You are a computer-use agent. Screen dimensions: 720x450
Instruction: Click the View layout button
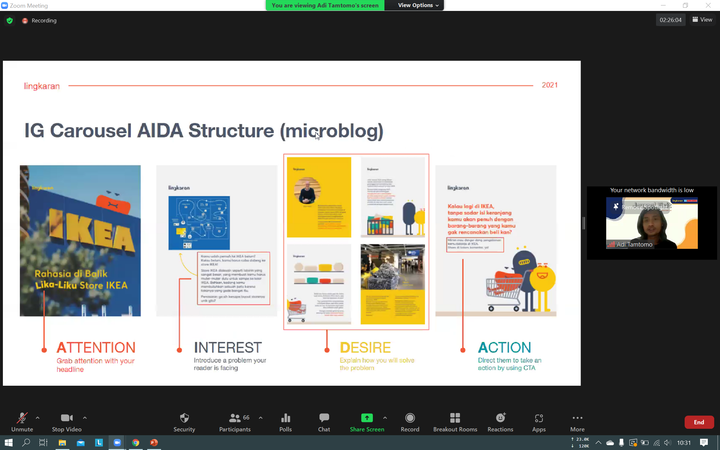703,19
